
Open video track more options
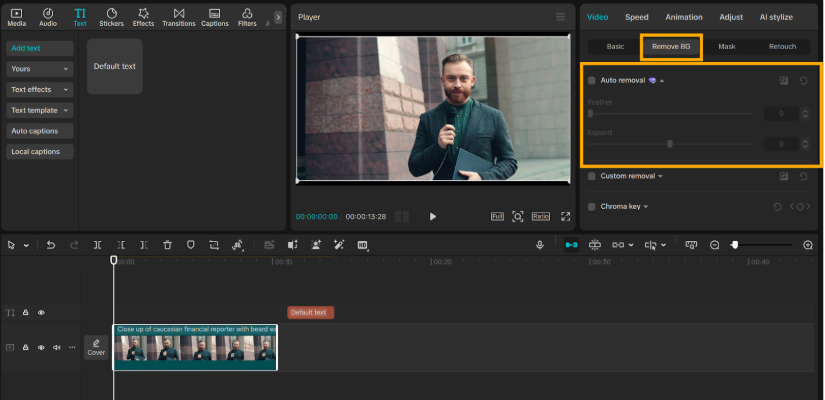pyautogui.click(x=72, y=347)
